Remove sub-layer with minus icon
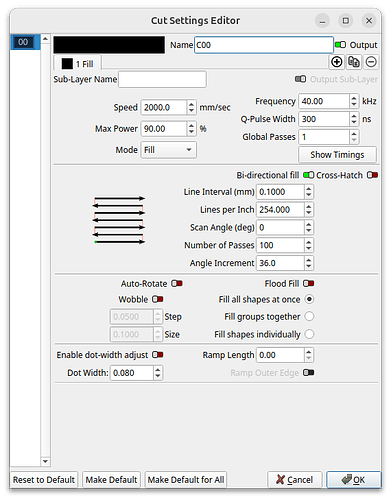 point(371,62)
